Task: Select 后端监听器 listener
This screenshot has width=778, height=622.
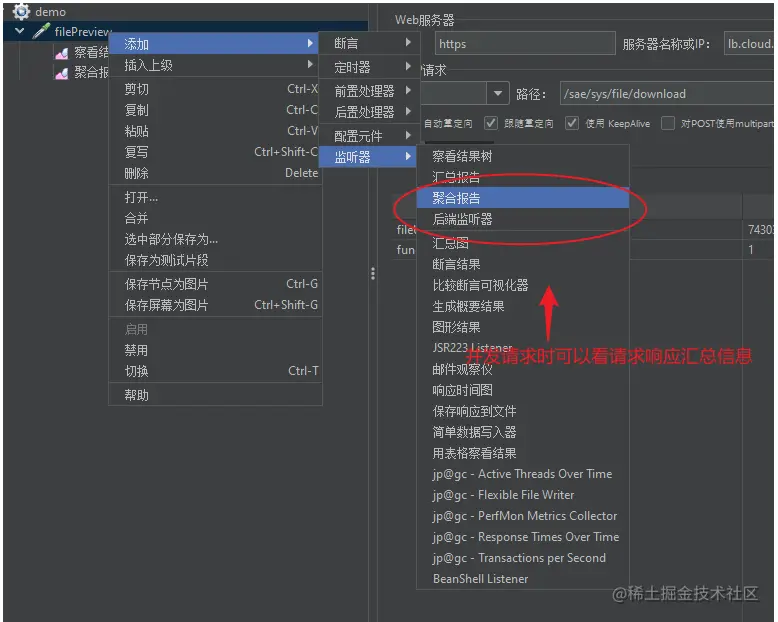Action: click(x=523, y=219)
